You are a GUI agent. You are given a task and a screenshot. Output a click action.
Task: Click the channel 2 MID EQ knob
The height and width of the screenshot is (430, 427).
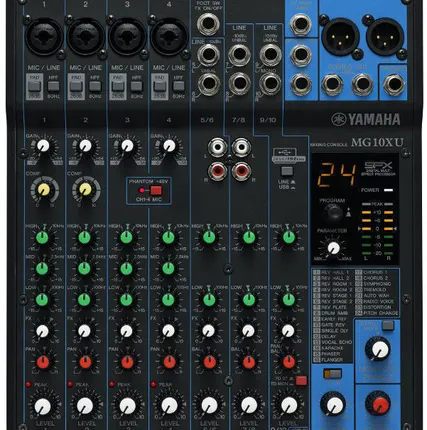point(84,268)
